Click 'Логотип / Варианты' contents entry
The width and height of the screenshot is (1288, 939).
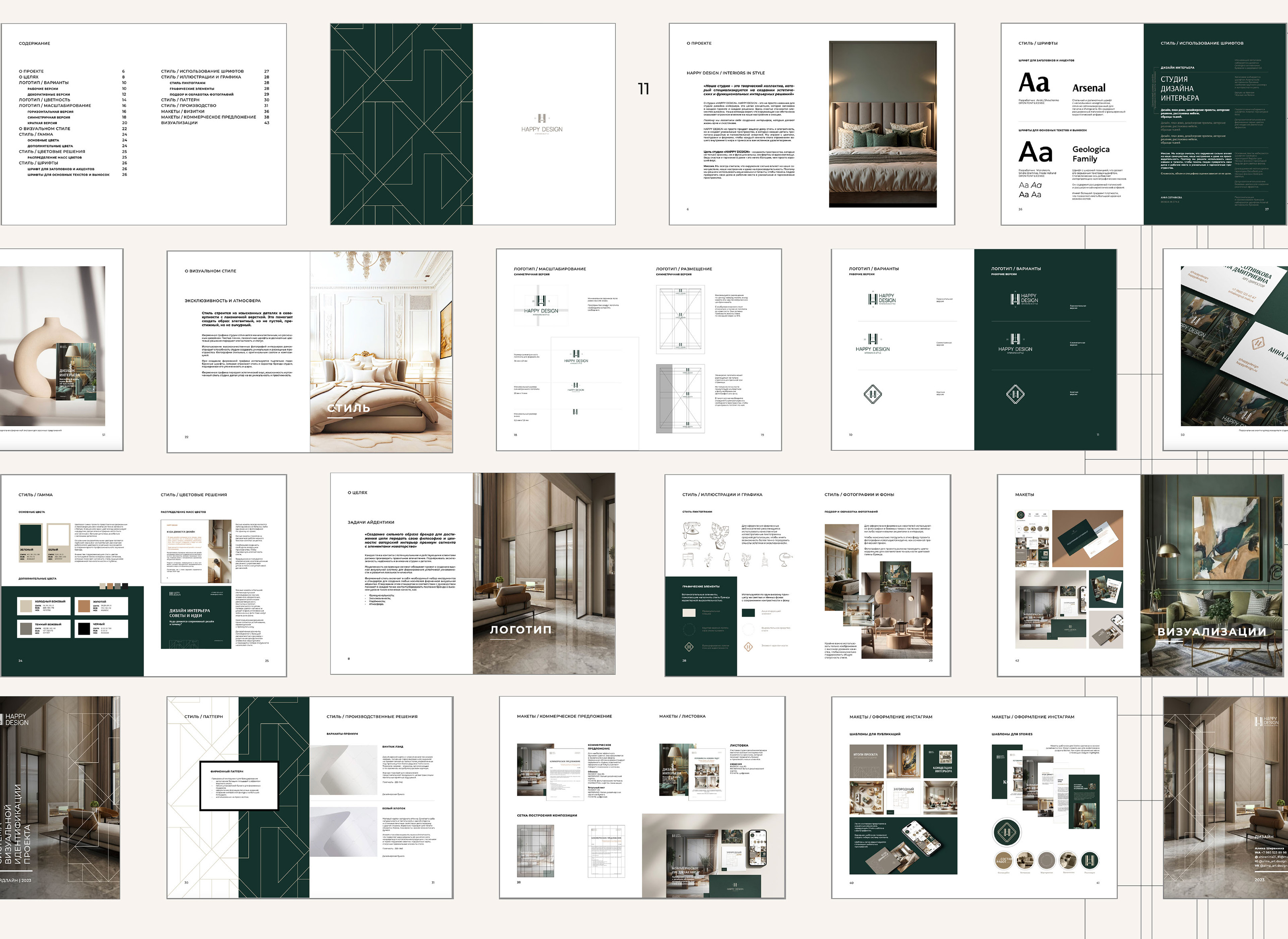(44, 83)
